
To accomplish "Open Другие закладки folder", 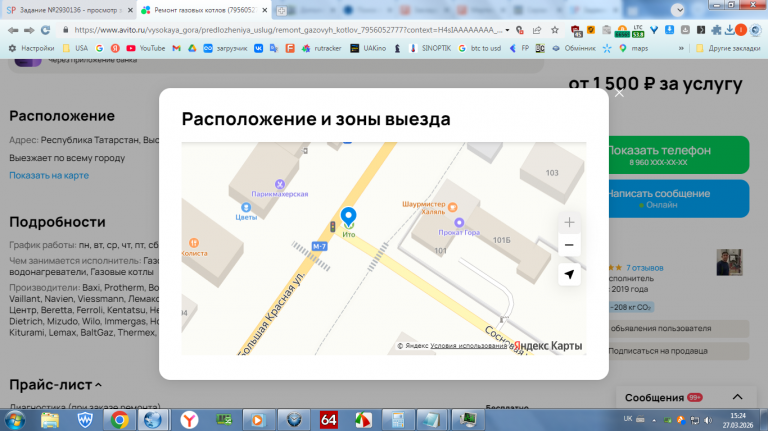I will coord(728,48).
